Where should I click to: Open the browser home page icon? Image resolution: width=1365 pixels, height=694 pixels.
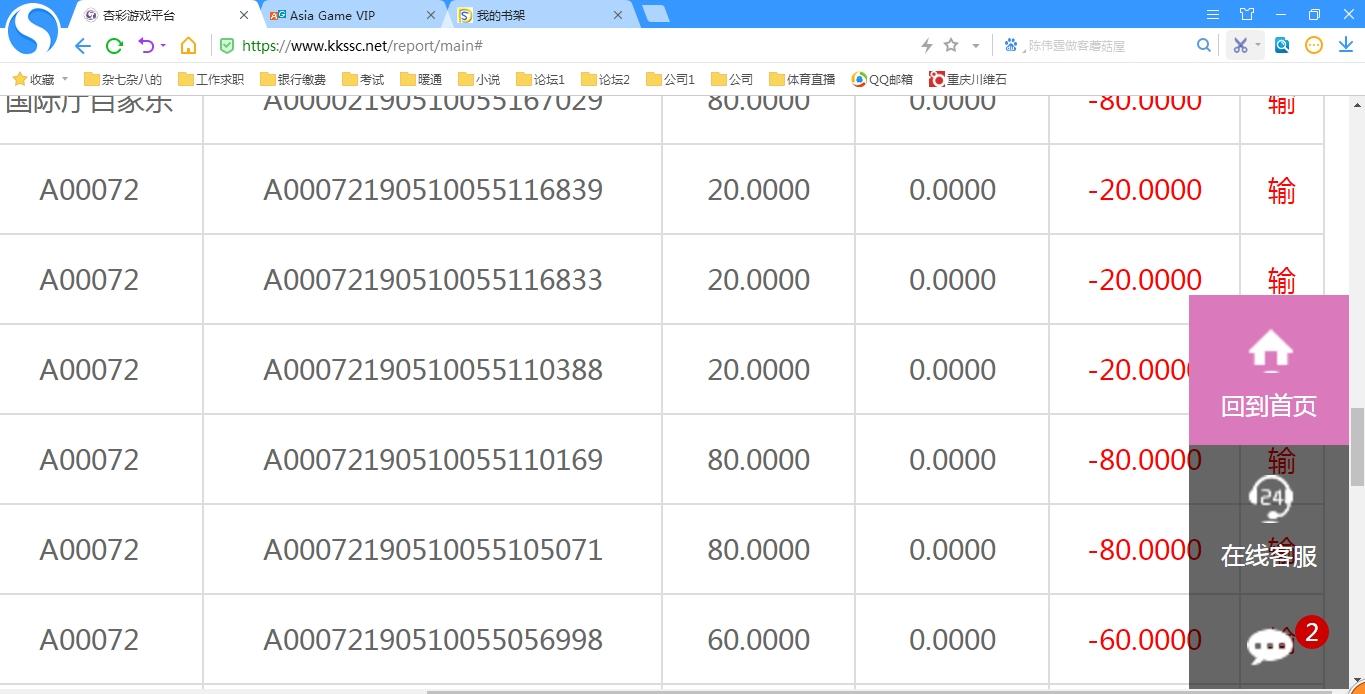point(188,46)
